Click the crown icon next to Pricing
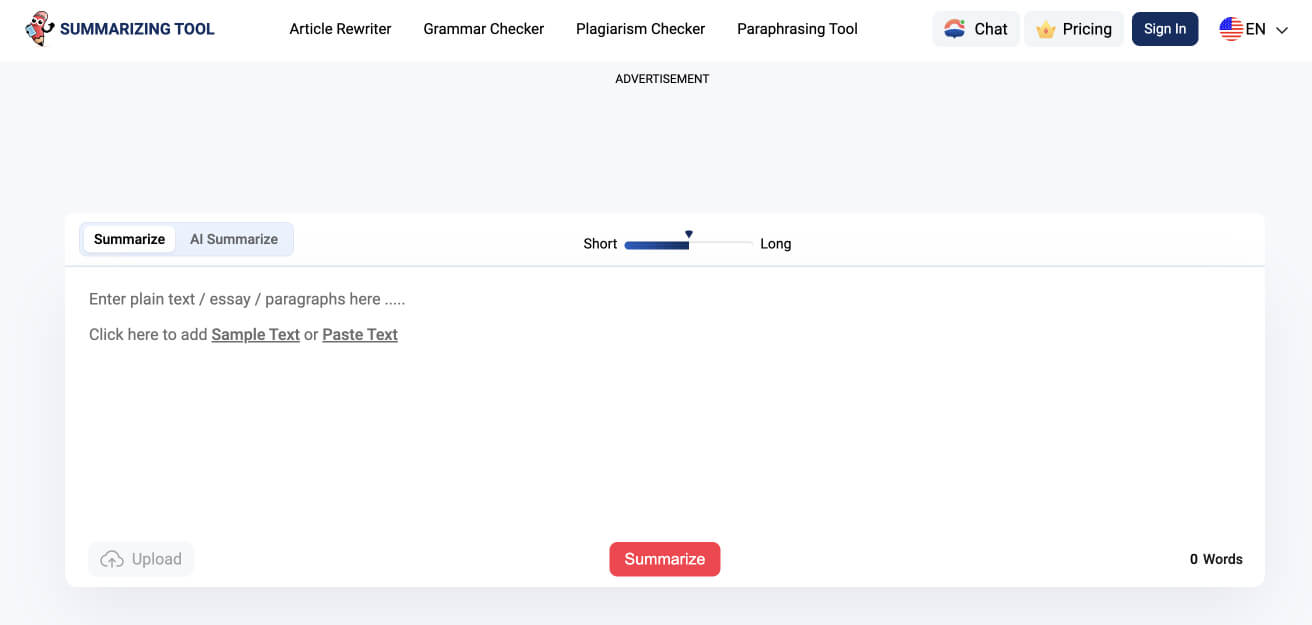 click(1046, 29)
